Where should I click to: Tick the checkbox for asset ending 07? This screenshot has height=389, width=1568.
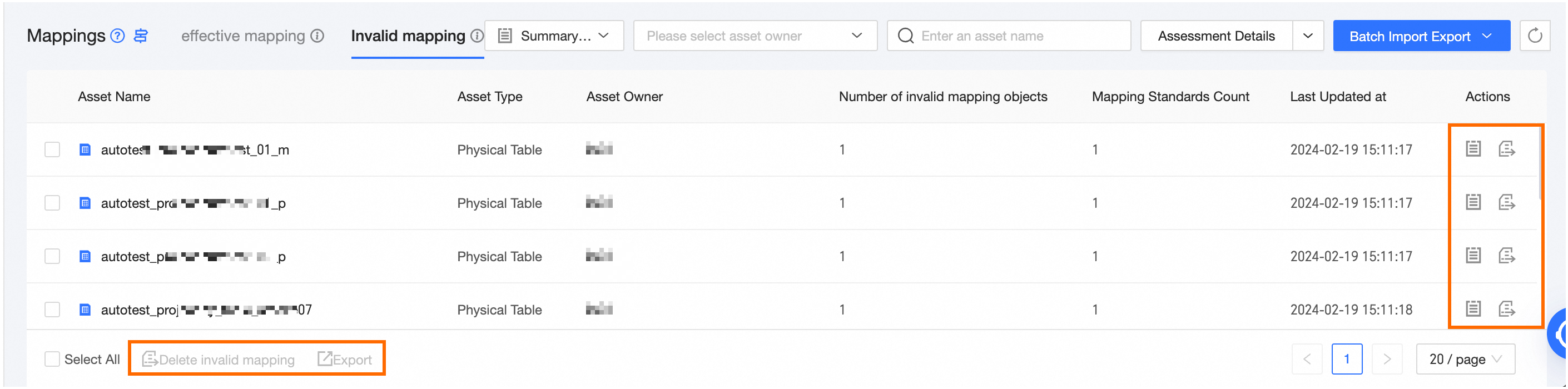52,310
